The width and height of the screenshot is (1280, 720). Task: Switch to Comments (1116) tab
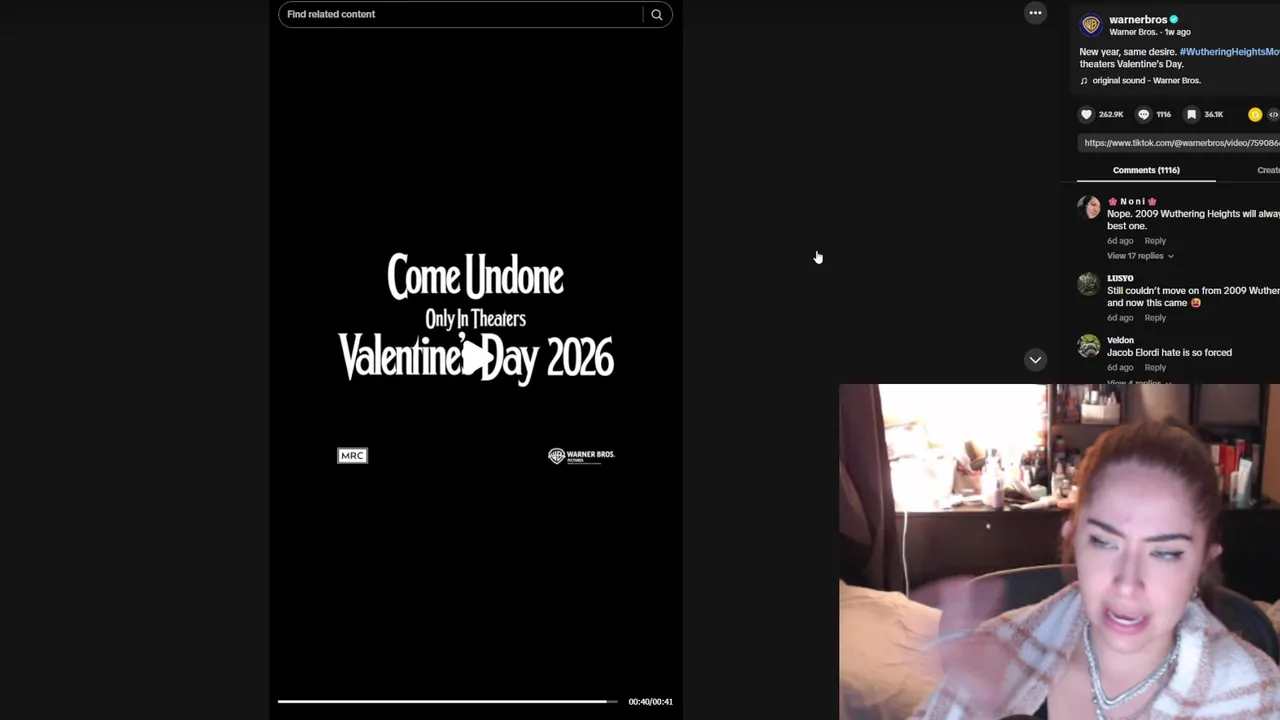coord(1146,170)
